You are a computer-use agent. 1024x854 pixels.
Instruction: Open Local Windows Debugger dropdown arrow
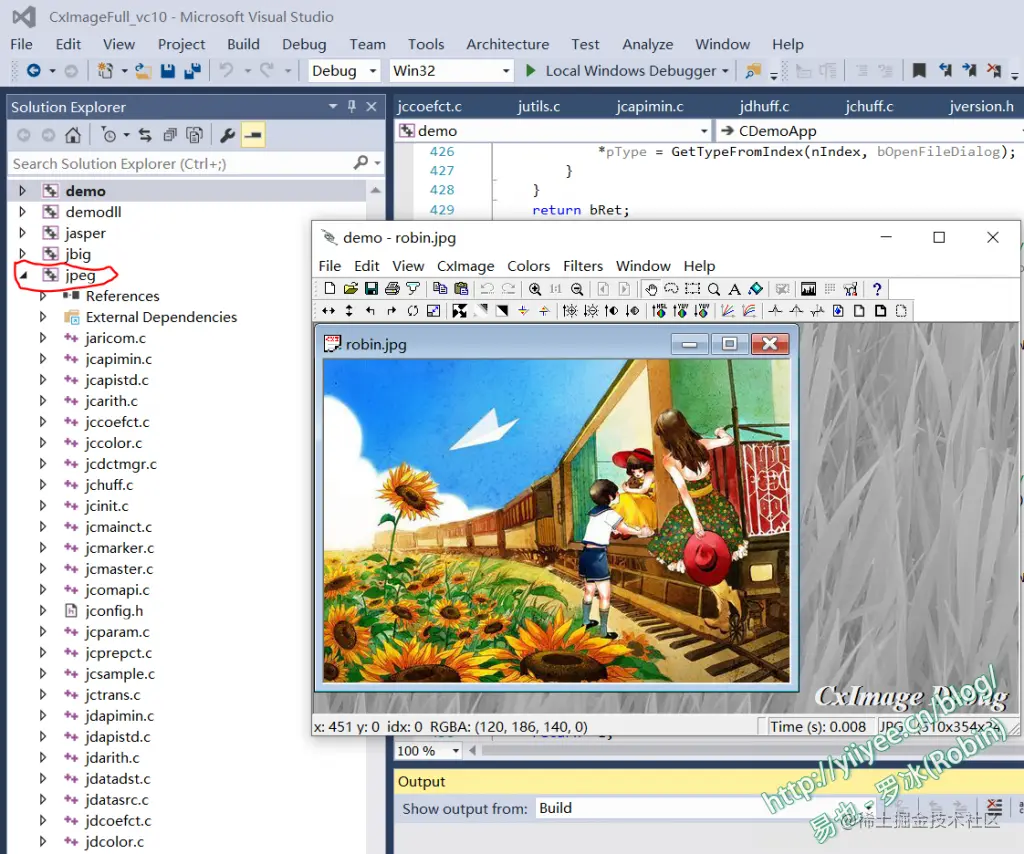726,71
